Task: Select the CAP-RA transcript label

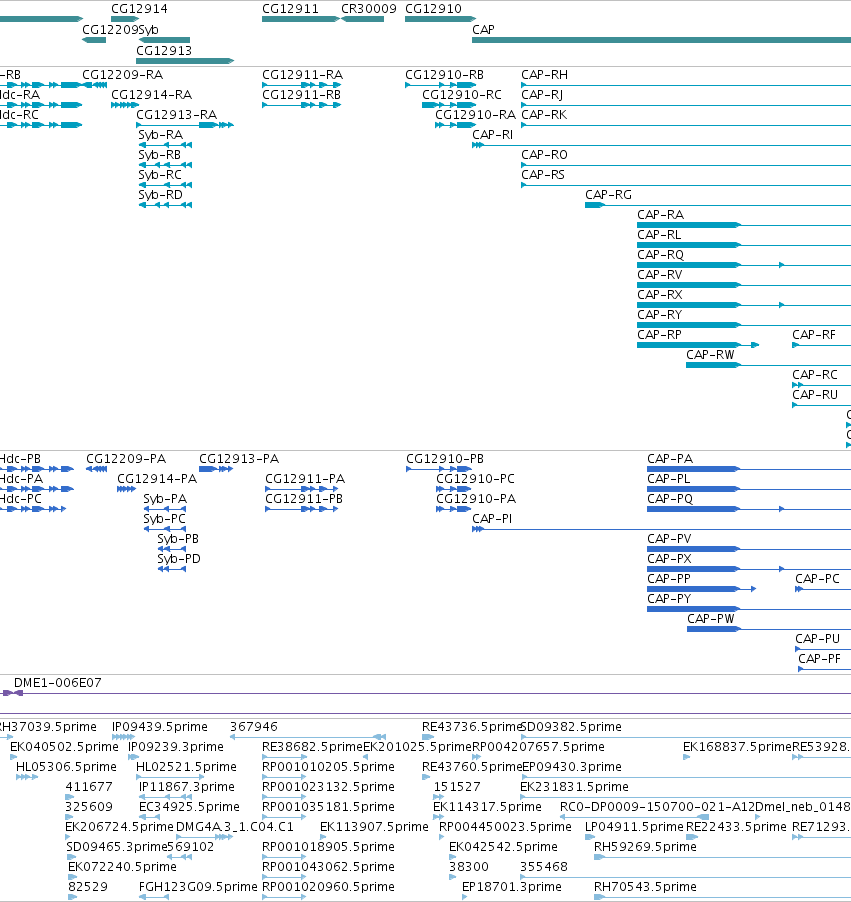Action: 661,215
